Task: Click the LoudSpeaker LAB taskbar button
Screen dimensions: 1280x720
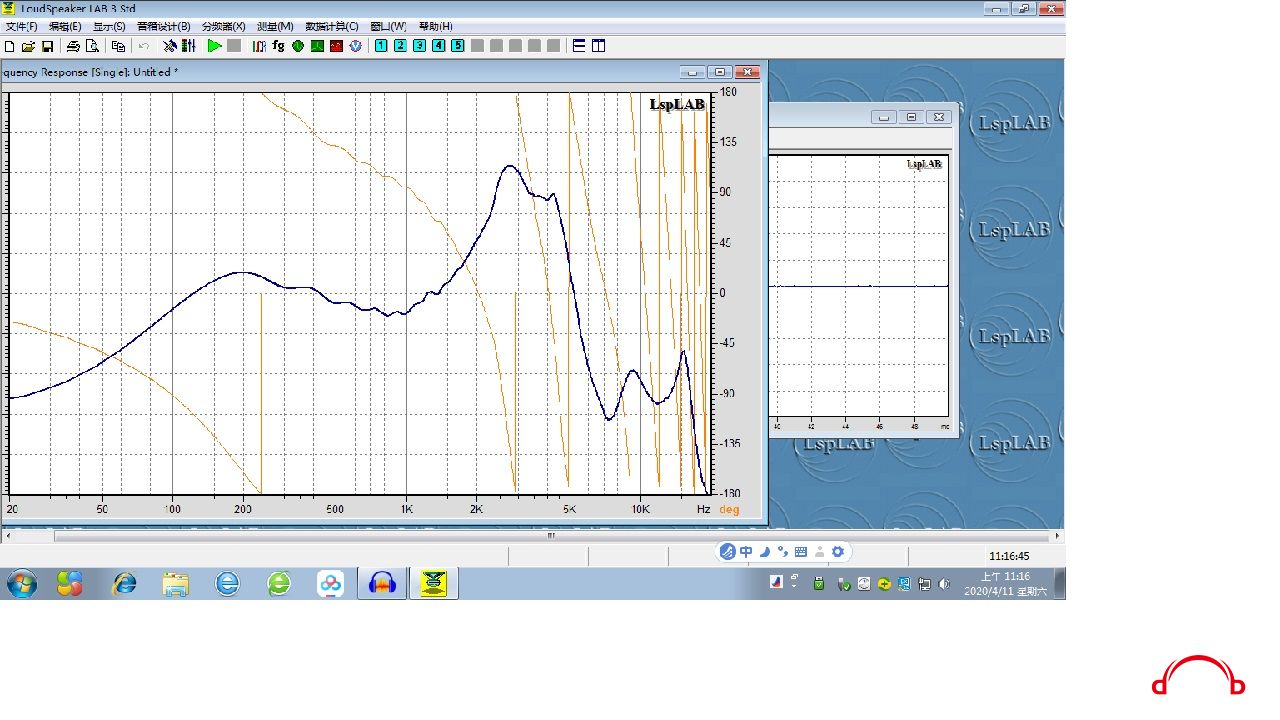Action: coord(434,583)
